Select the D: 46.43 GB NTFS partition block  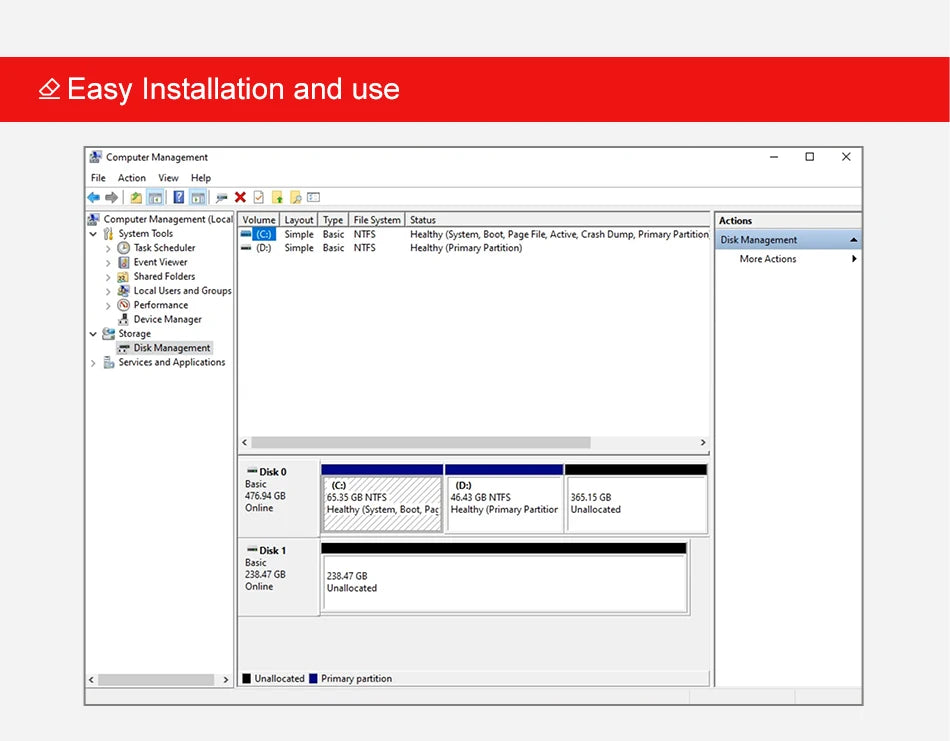tap(504, 504)
